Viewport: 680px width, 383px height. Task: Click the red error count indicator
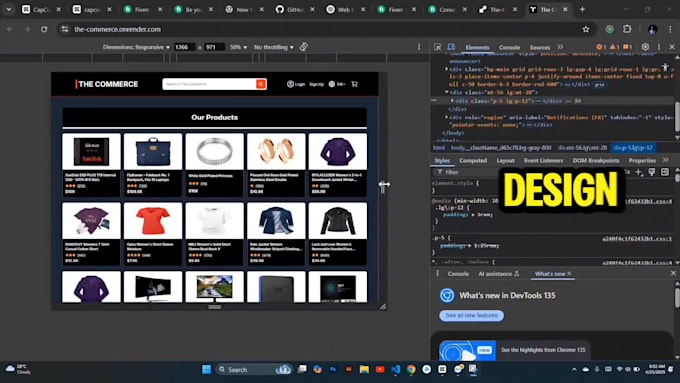pyautogui.click(x=601, y=47)
